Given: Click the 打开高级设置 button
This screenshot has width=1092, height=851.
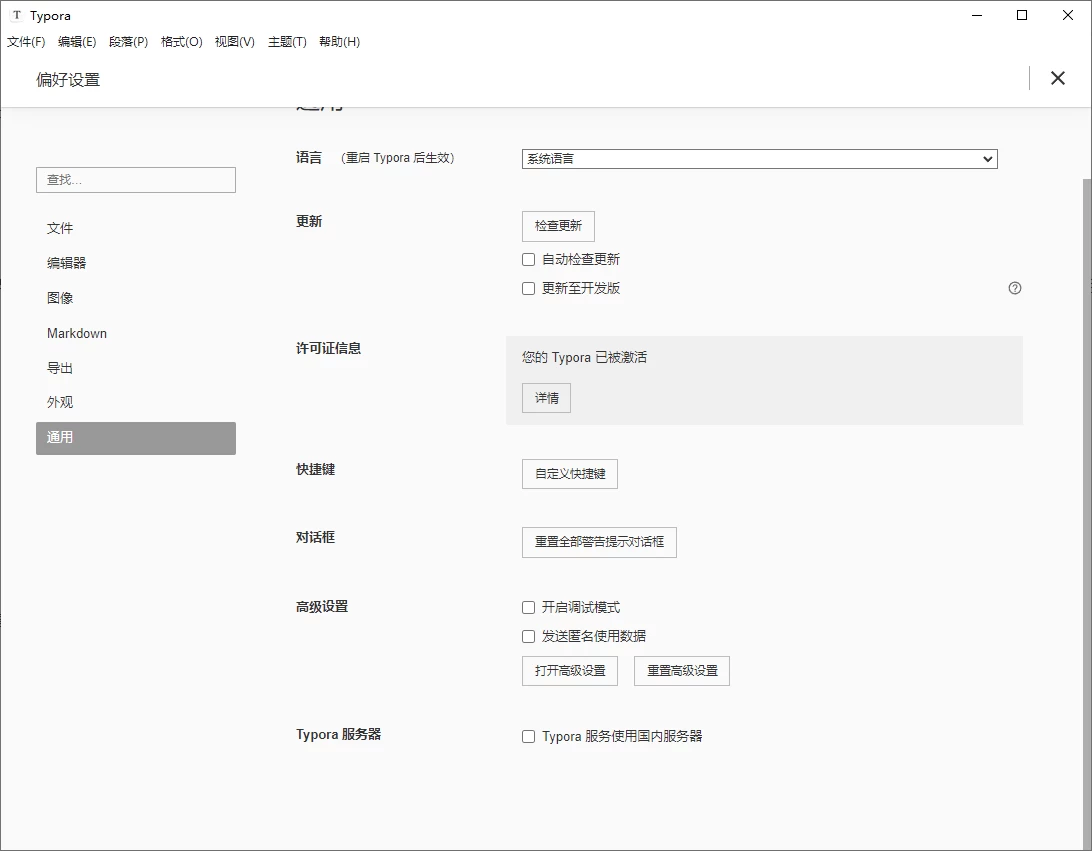Looking at the screenshot, I should 569,670.
